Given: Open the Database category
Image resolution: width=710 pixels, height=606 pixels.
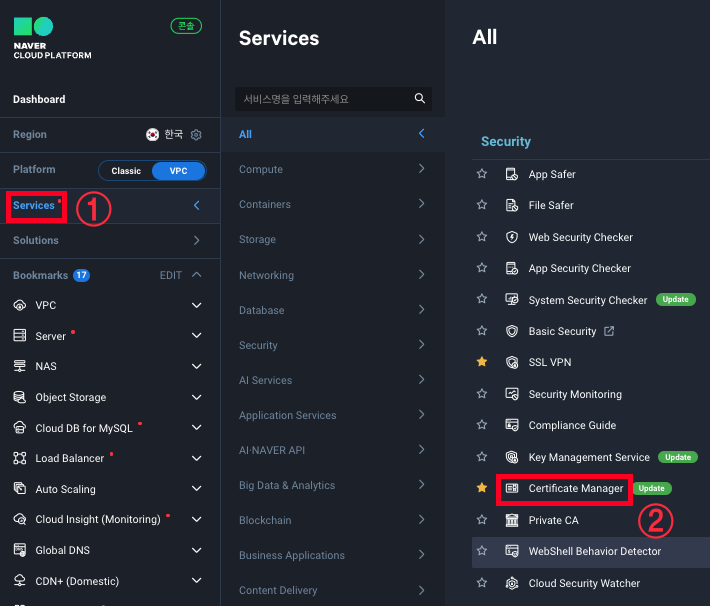Looking at the screenshot, I should pos(333,310).
